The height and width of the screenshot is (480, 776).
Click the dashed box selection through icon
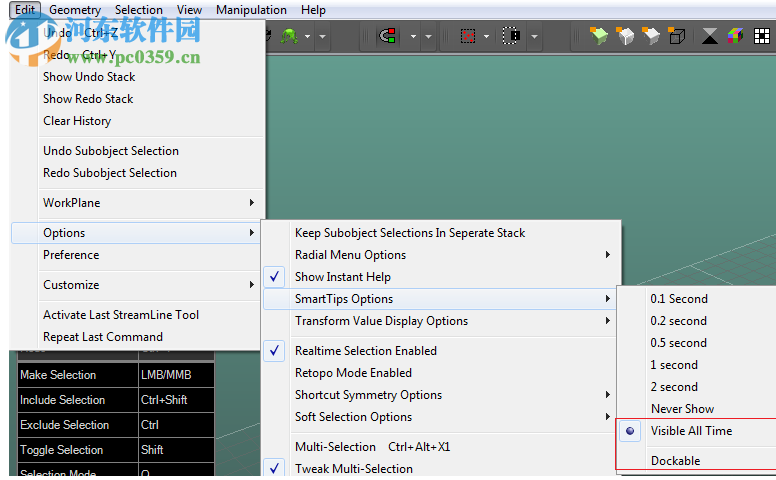click(x=512, y=36)
